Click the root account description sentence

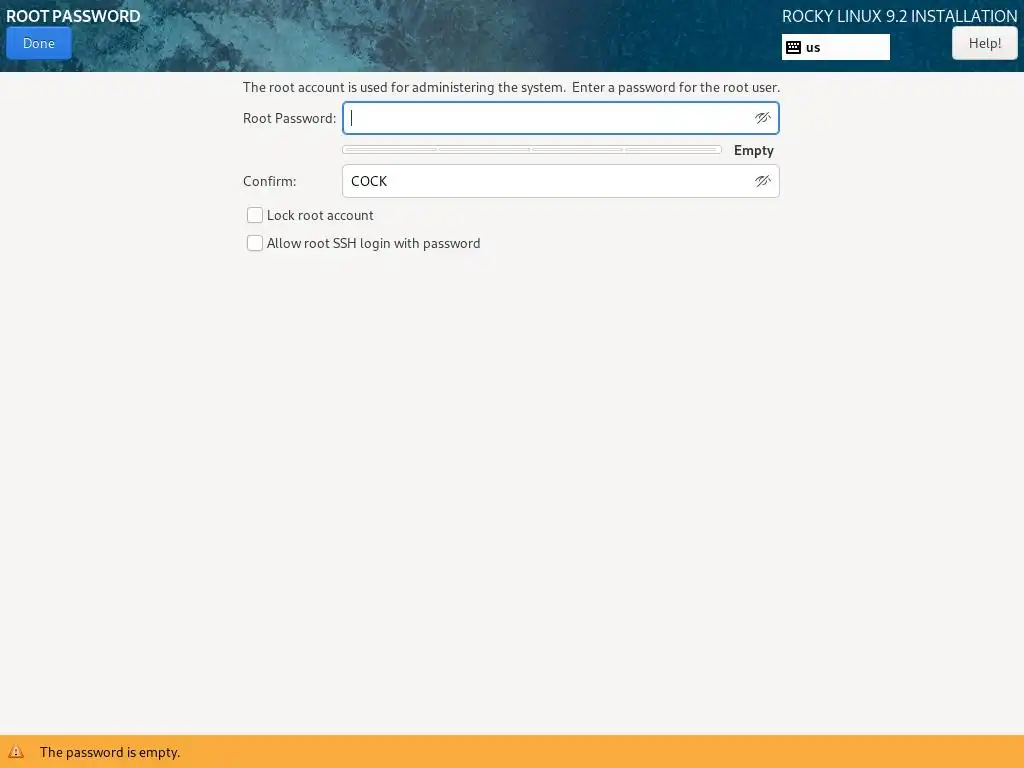click(511, 88)
